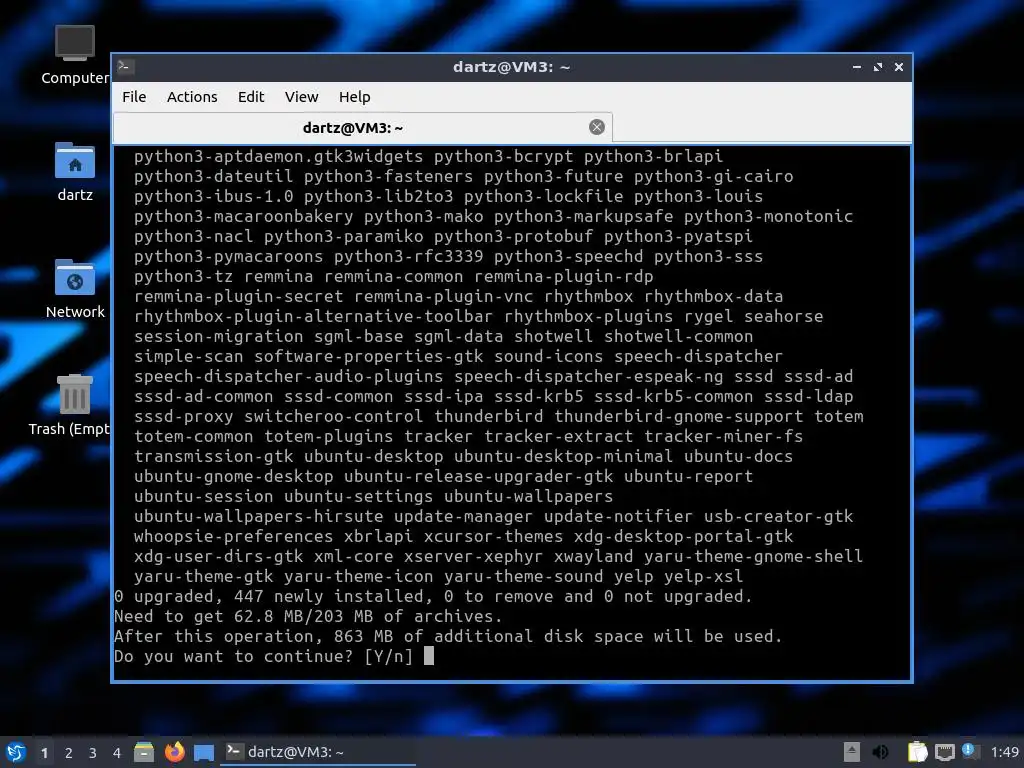Image resolution: width=1024 pixels, height=768 pixels.
Task: Switch to workspace 1
Action: [x=44, y=753]
